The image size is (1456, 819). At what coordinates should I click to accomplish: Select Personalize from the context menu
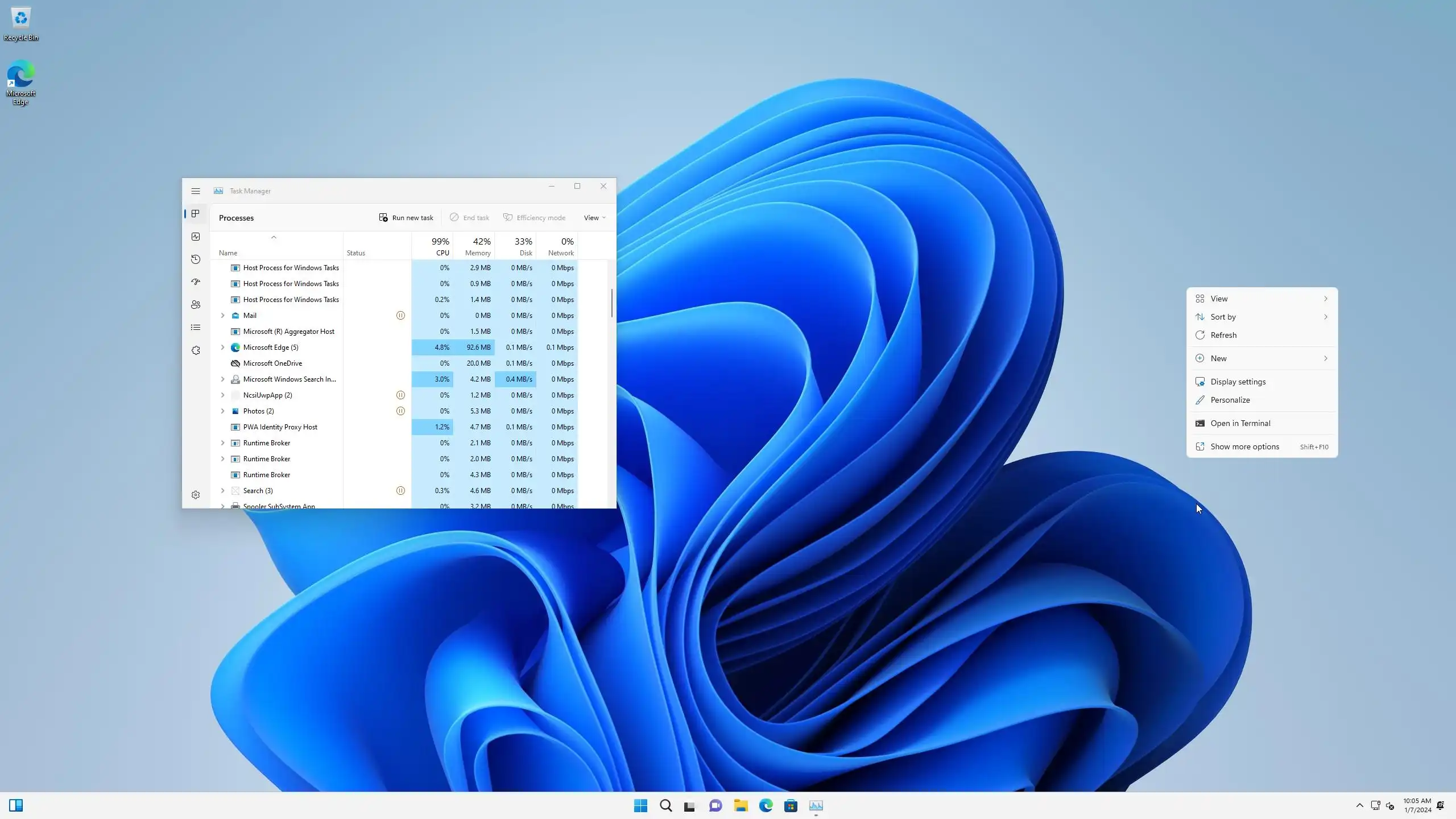pos(1230,400)
